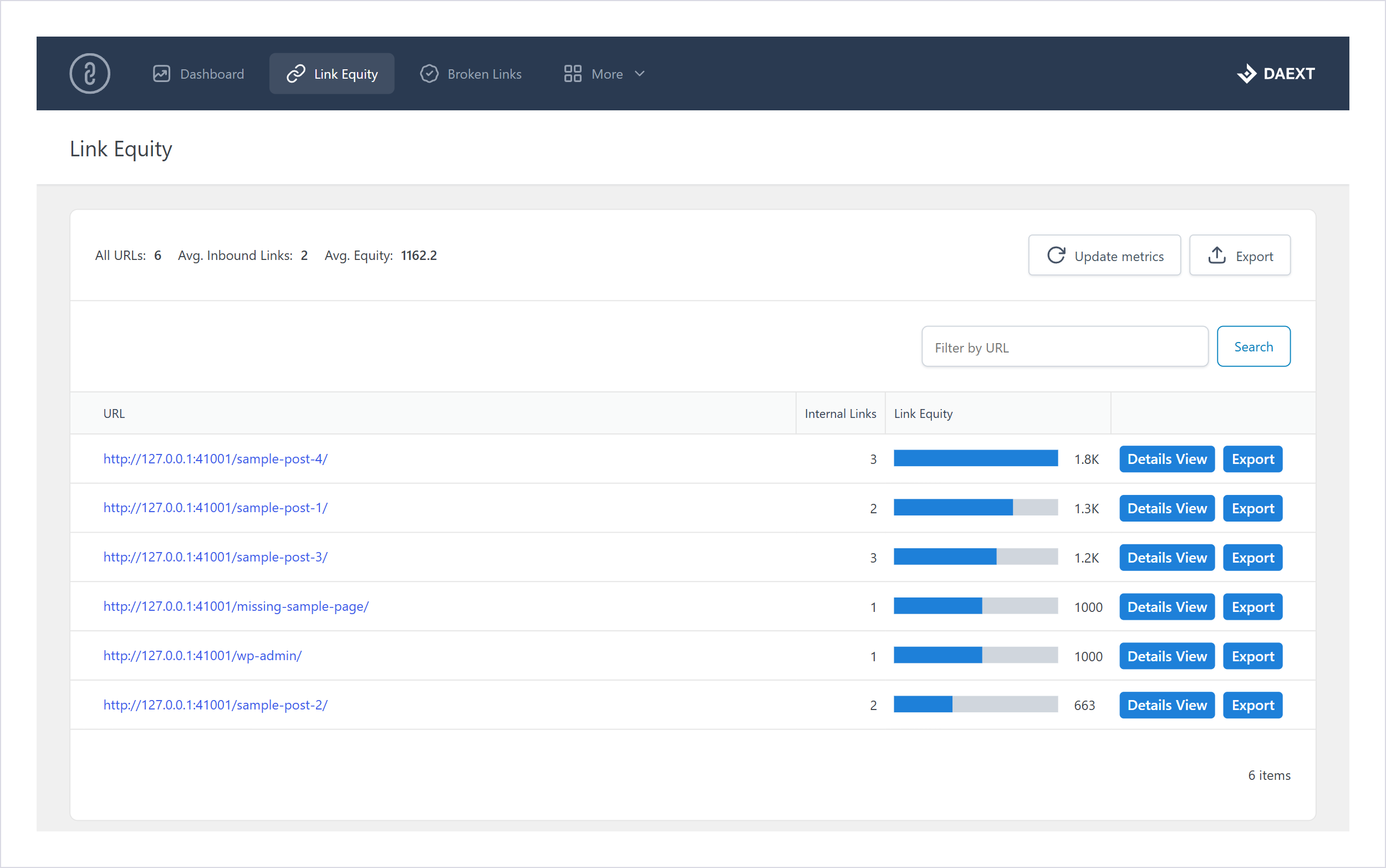Click the refresh icon in Update metrics
This screenshot has width=1386, height=868.
[x=1056, y=256]
